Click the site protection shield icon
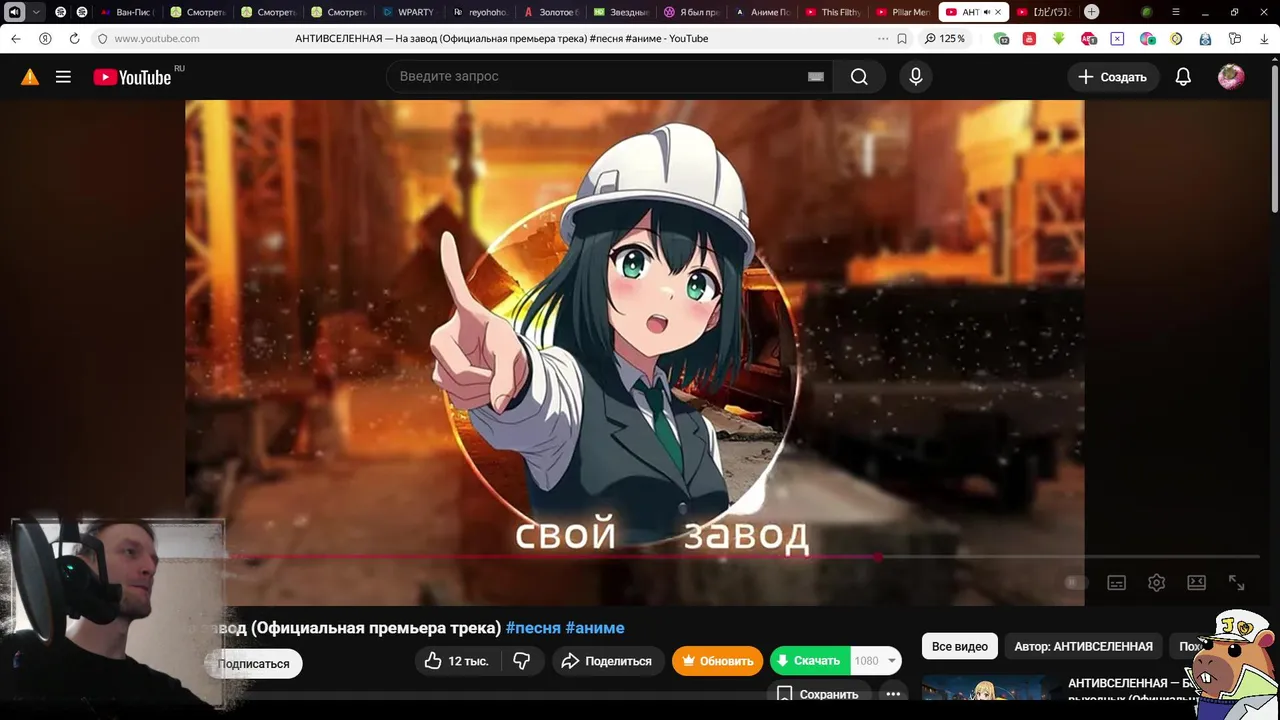The image size is (1280, 720). (x=102, y=38)
